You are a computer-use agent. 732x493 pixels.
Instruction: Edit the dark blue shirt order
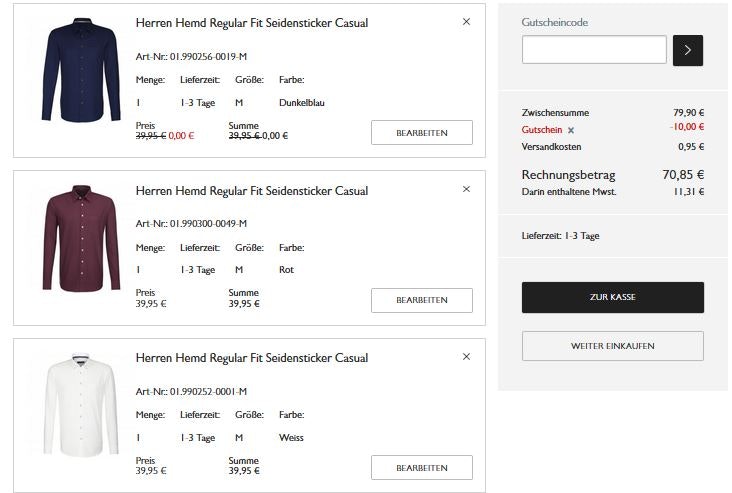[x=421, y=133]
